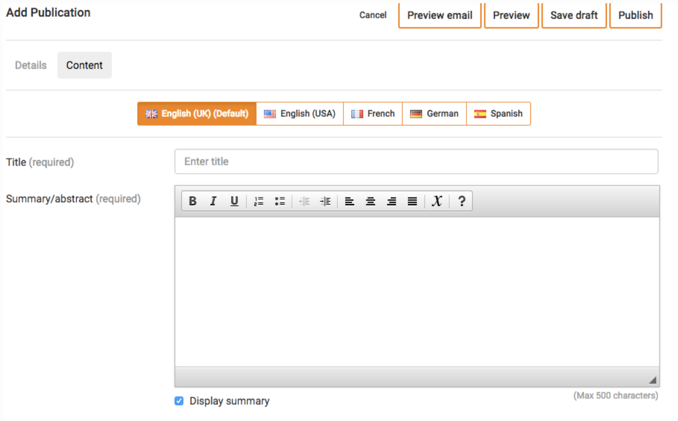The width and height of the screenshot is (678, 421).
Task: Switch to Spanish language tab
Action: click(498, 114)
